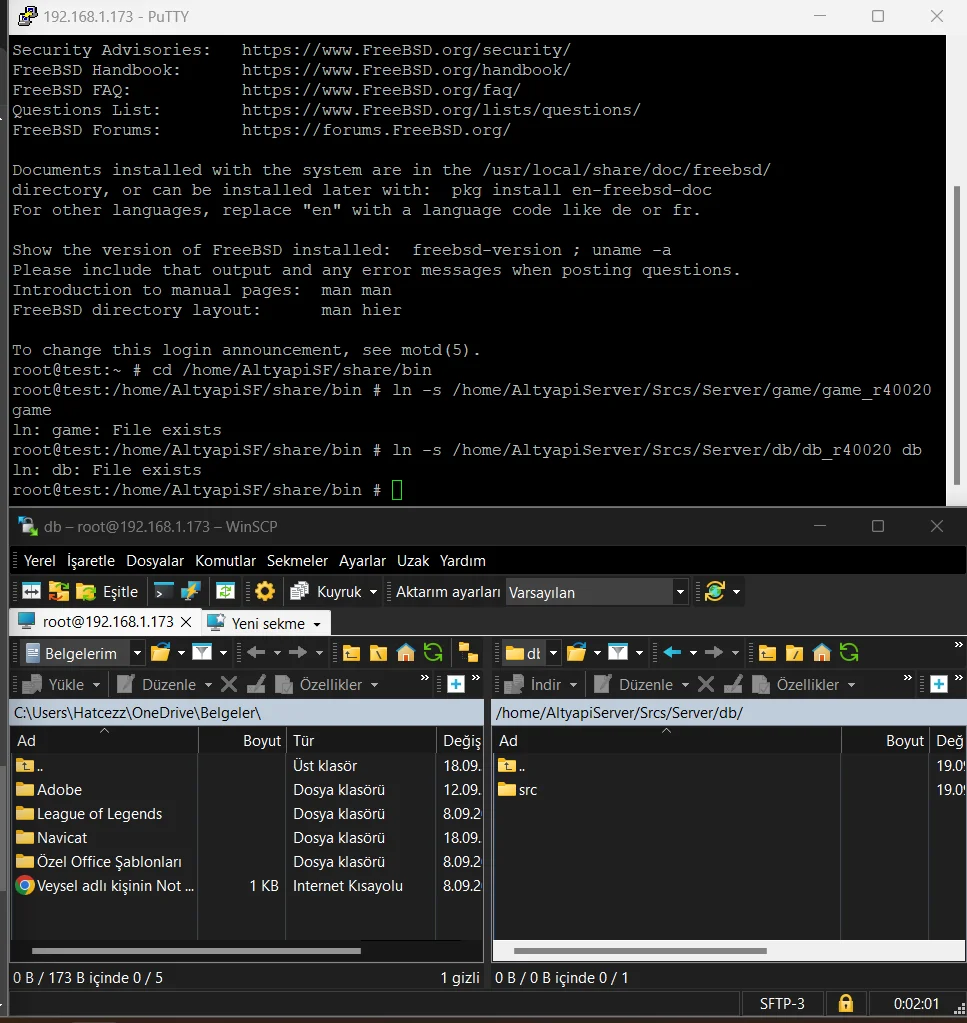This screenshot has width=967, height=1023.
Task: Open the Uzak menu
Action: (413, 560)
